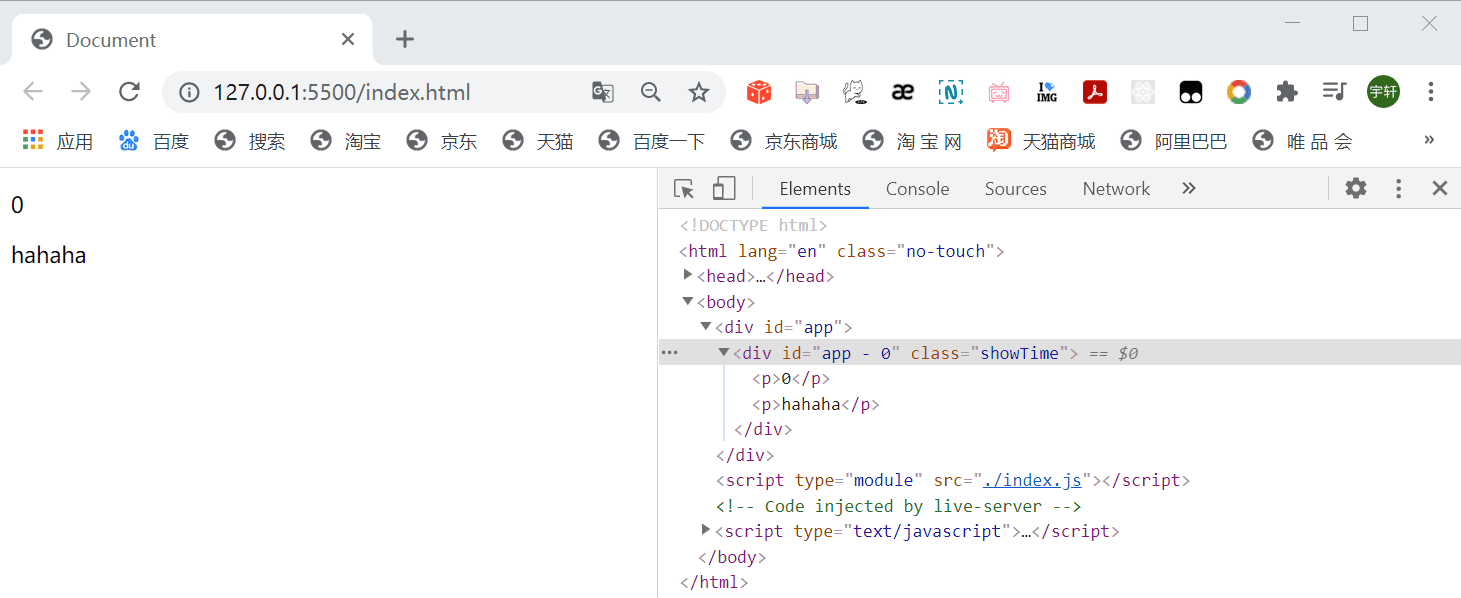Show more DevTools tabs chevron
The image size is (1461, 598).
point(1189,188)
